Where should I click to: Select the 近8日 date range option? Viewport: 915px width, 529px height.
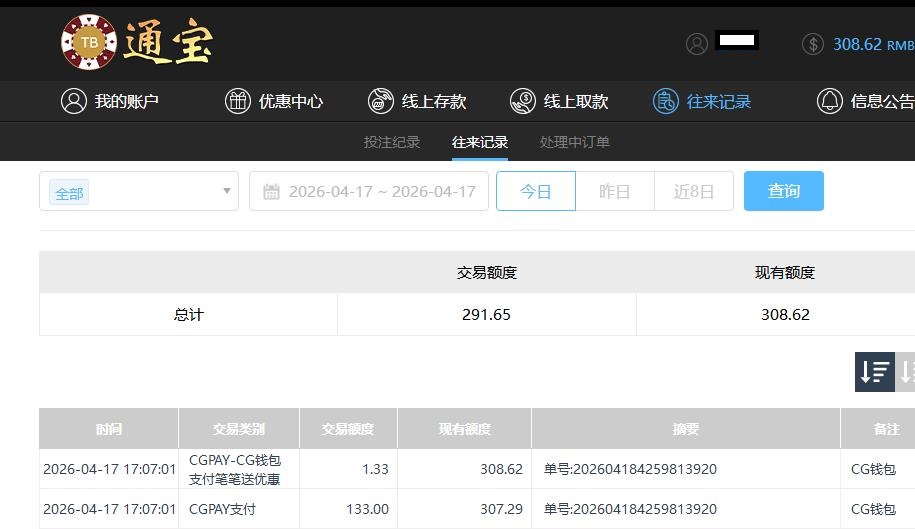(693, 191)
